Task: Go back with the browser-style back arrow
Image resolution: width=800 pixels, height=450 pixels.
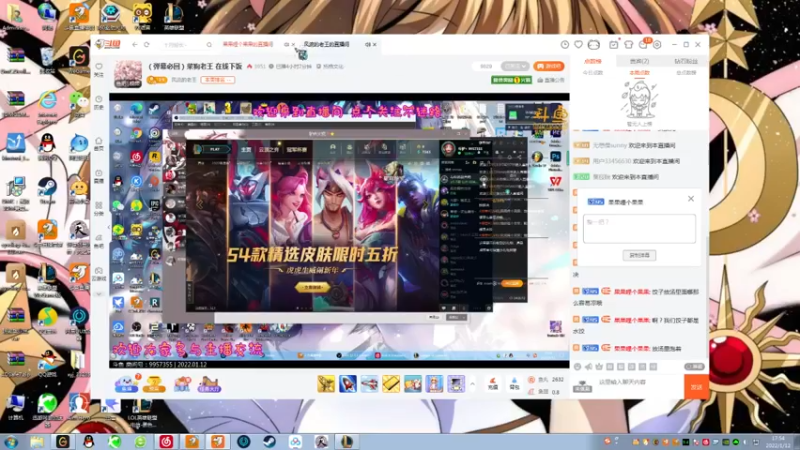Action: click(135, 45)
